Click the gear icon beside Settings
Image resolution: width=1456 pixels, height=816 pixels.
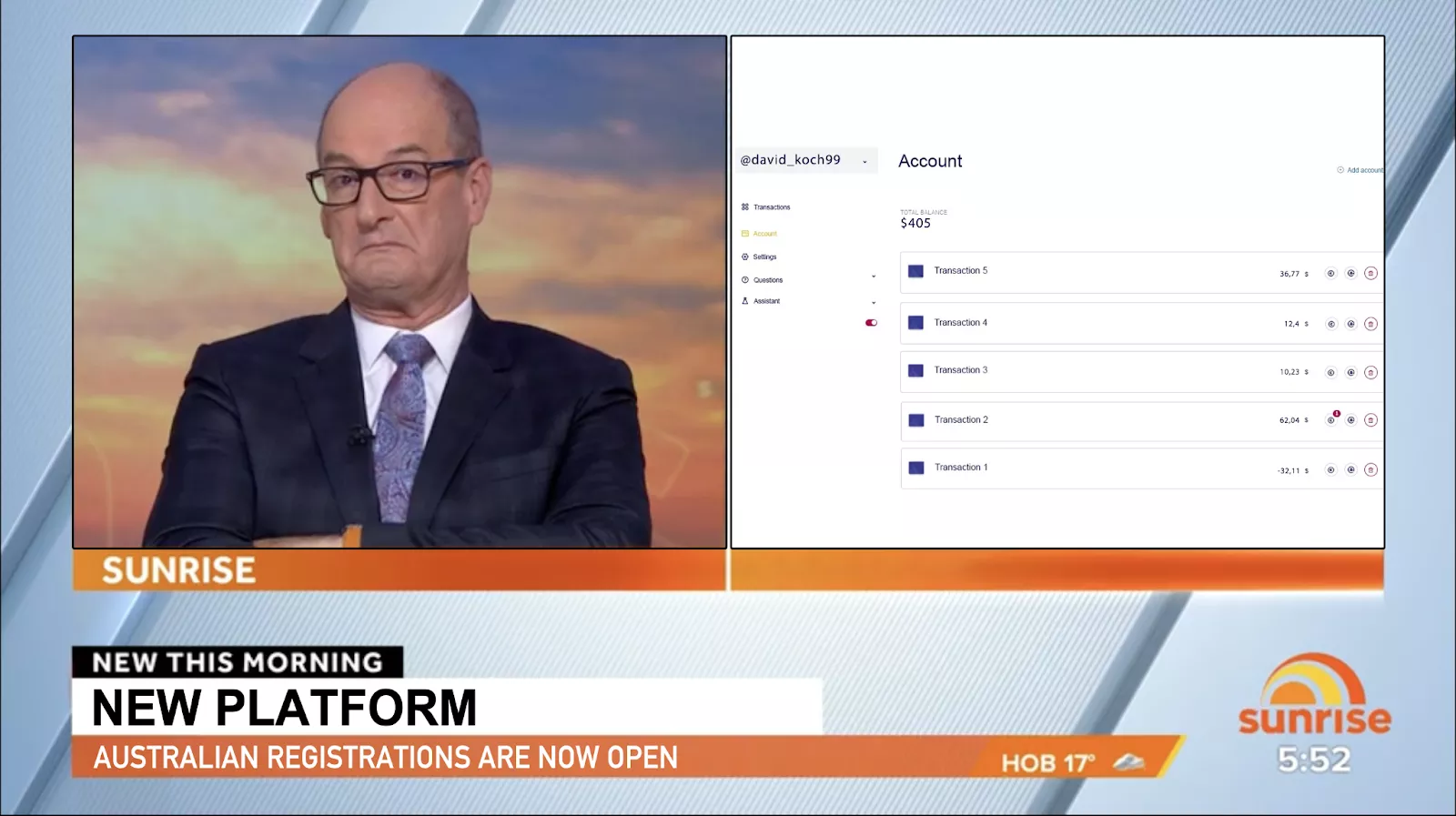click(x=745, y=257)
